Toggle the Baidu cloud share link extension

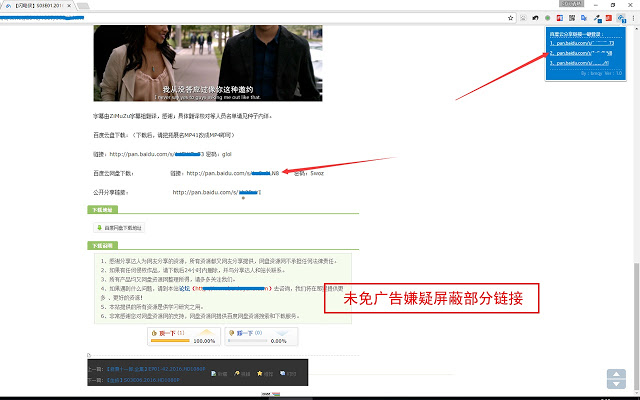click(x=621, y=18)
